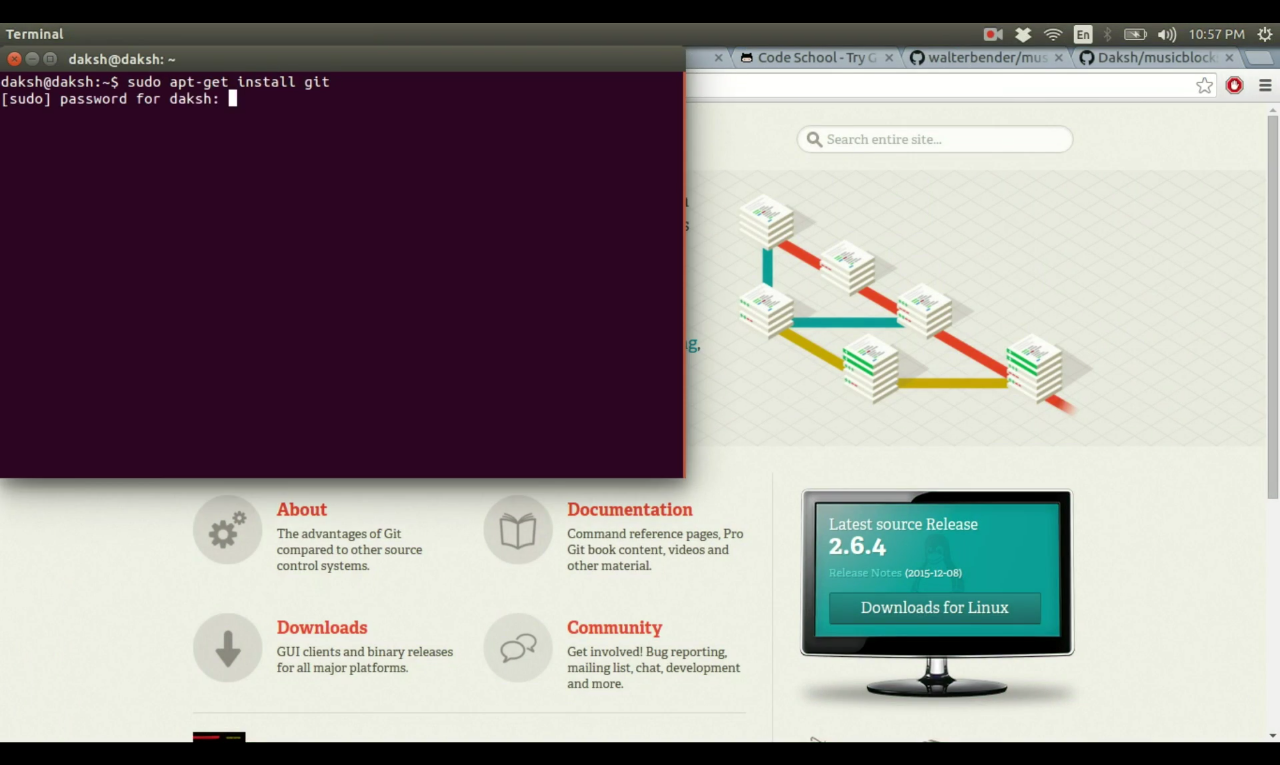Viewport: 1280px width, 765px height.
Task: Click the Dropbox tray icon
Action: 1023,34
